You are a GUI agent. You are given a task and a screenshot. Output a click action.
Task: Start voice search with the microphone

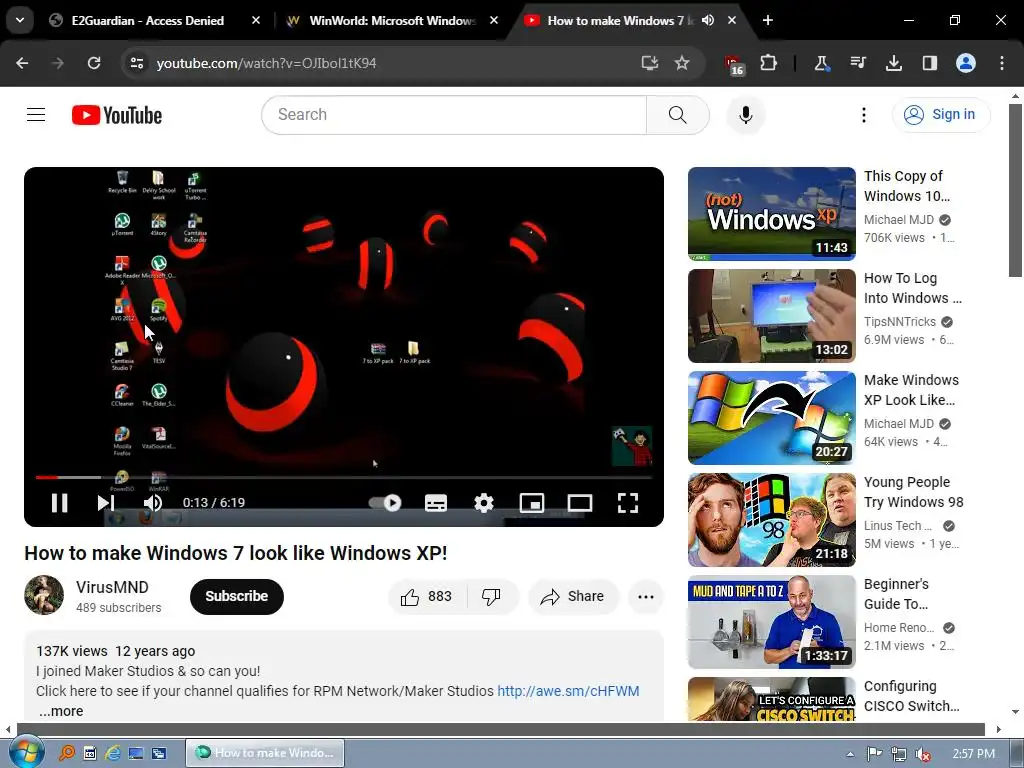tap(745, 115)
